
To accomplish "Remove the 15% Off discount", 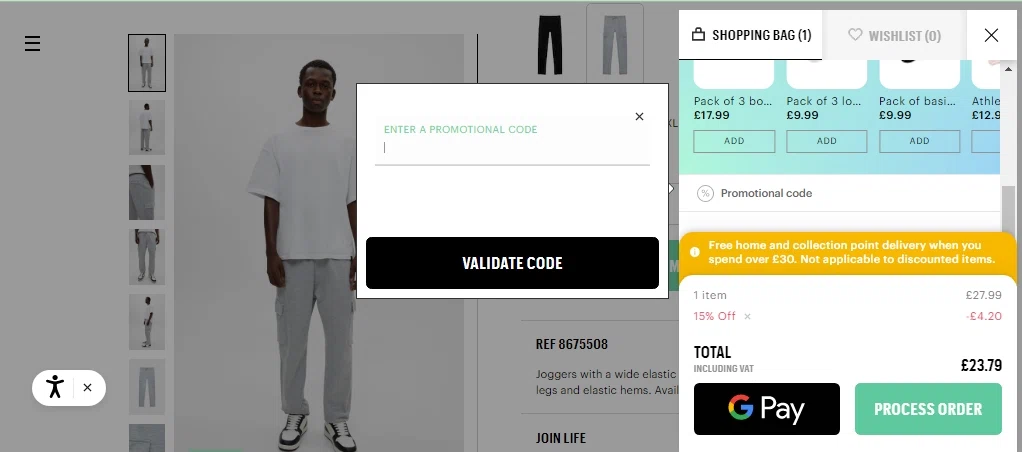I will tap(748, 316).
